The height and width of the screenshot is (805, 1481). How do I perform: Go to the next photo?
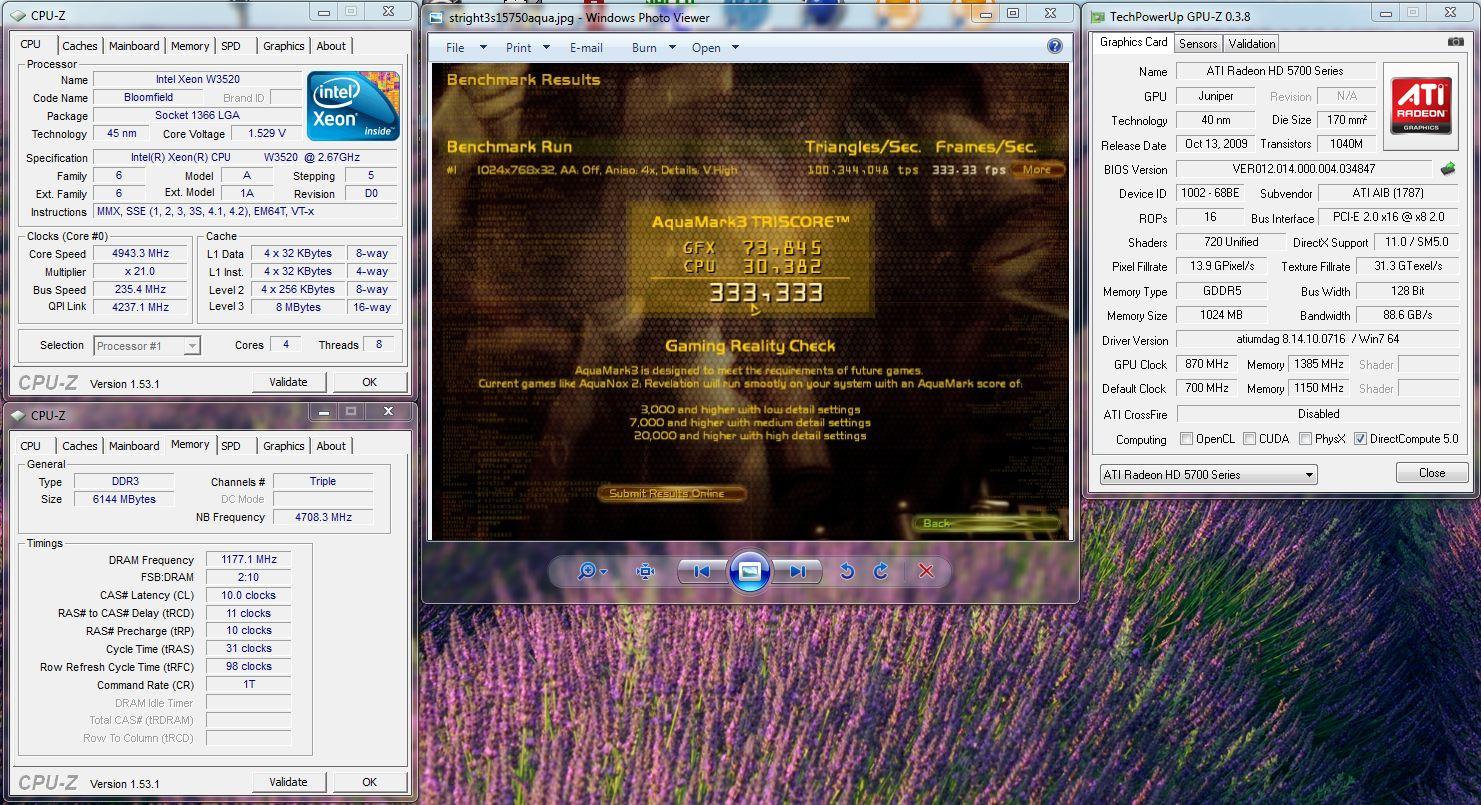(x=797, y=571)
